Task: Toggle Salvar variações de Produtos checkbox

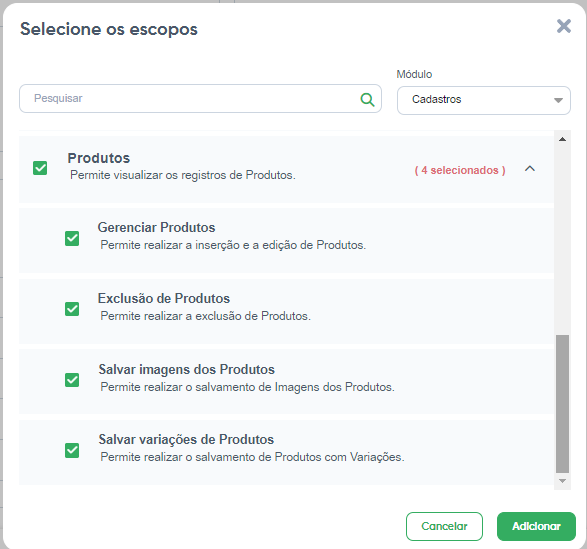Action: click(x=72, y=451)
